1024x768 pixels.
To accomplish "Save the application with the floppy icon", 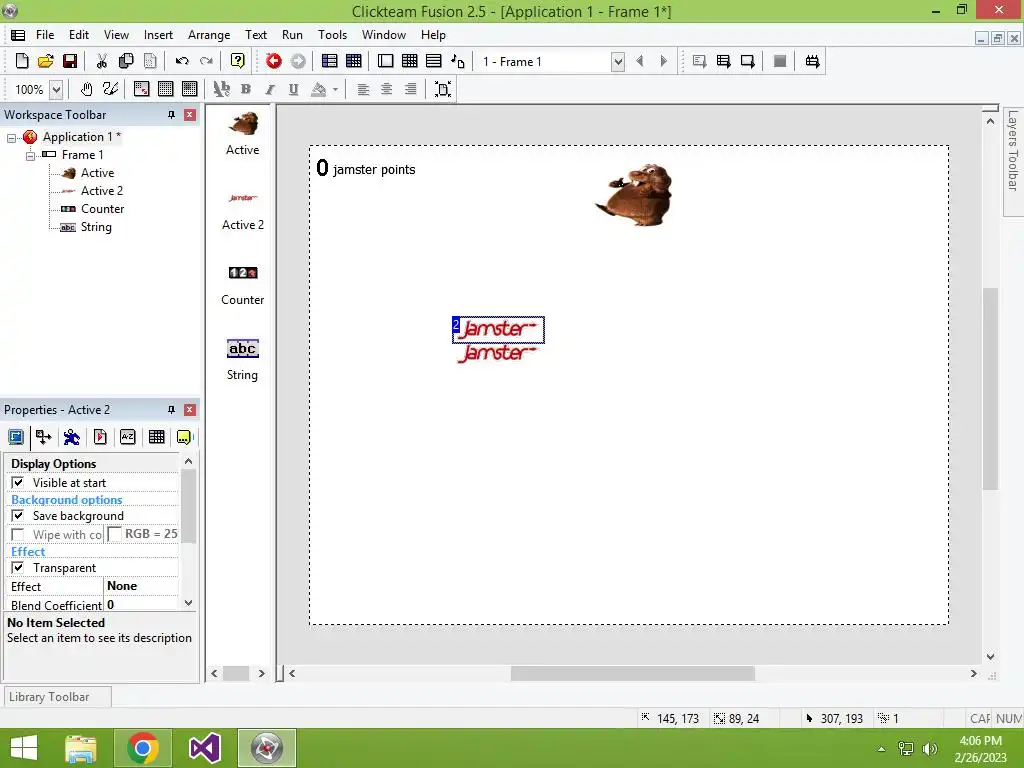I will coord(70,61).
